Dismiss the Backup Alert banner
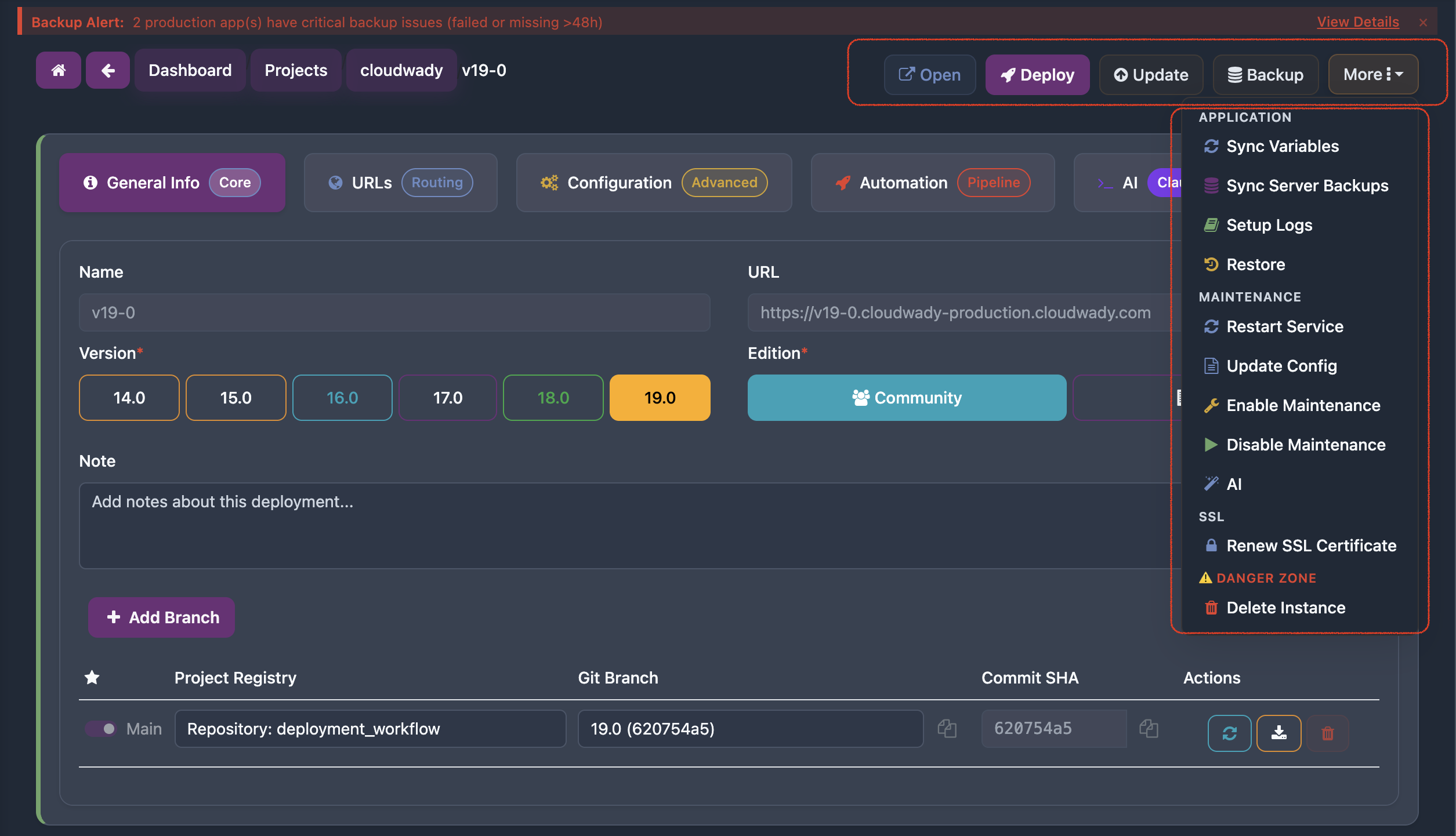 coord(1424,23)
